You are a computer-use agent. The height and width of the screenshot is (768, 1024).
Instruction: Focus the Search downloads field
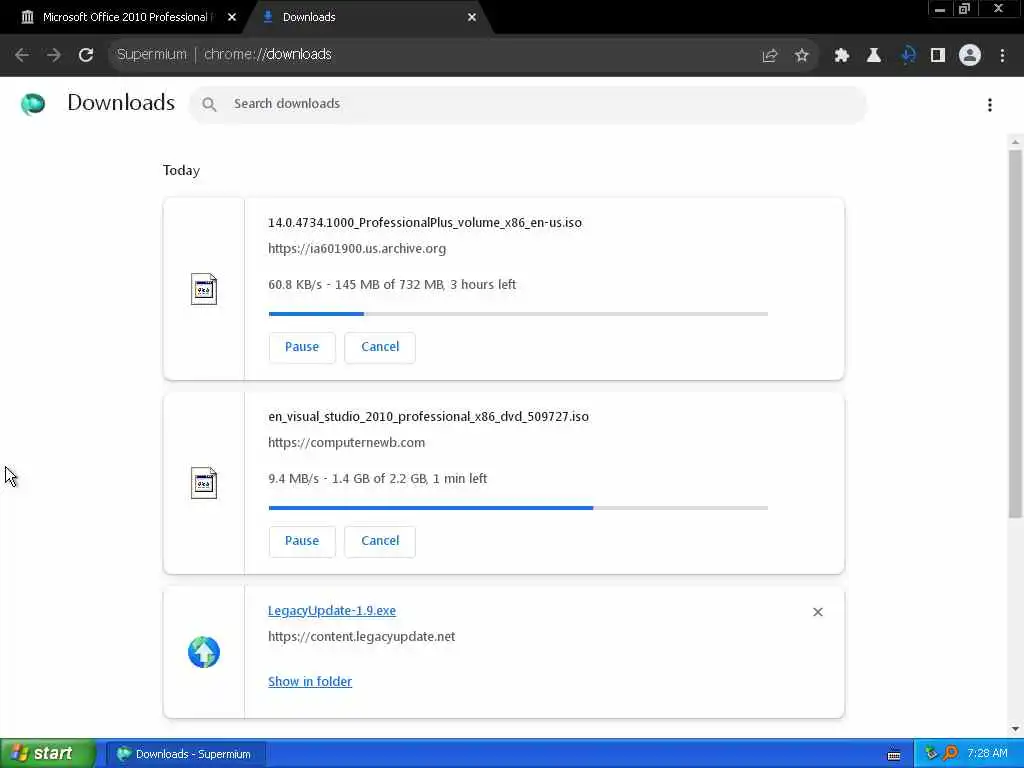point(528,104)
